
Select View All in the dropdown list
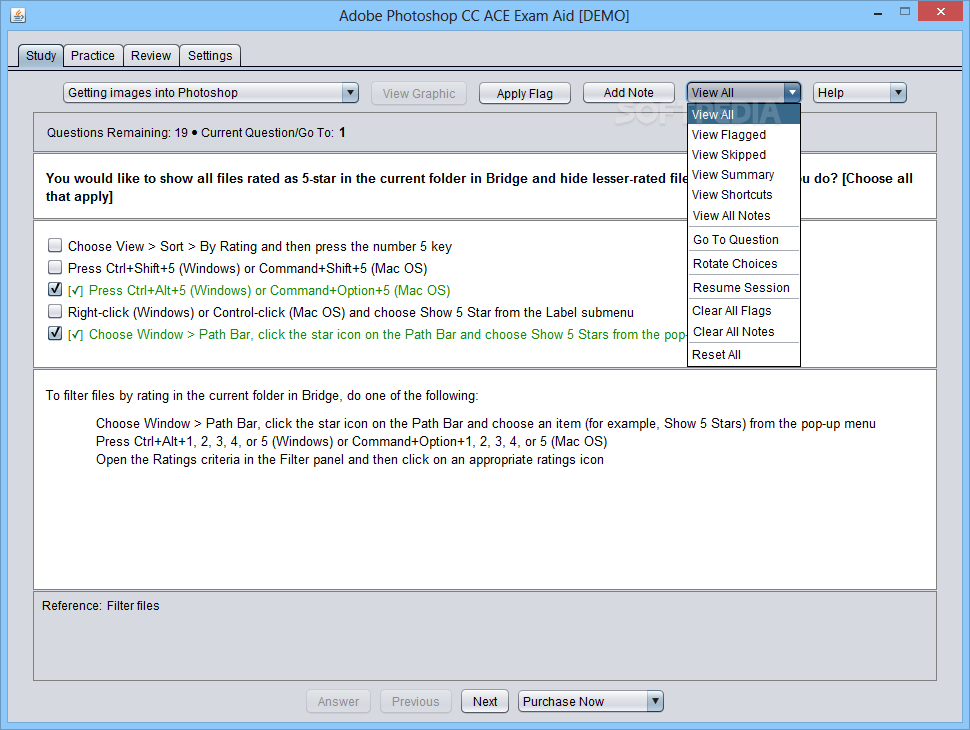[744, 114]
